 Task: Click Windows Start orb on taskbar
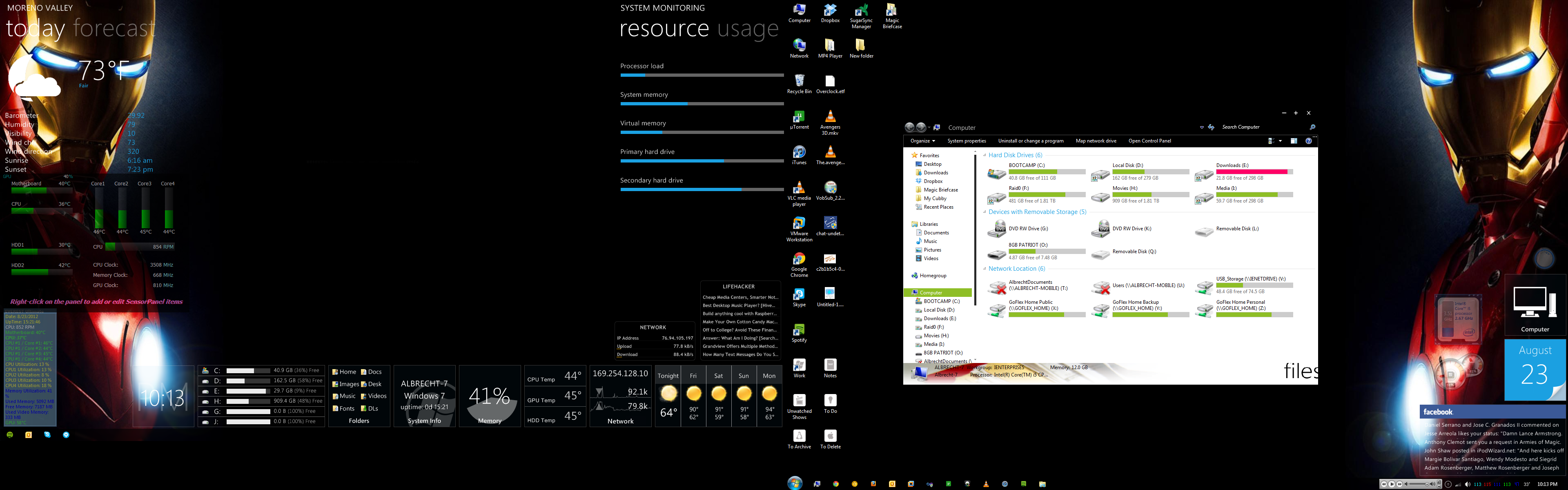click(794, 483)
